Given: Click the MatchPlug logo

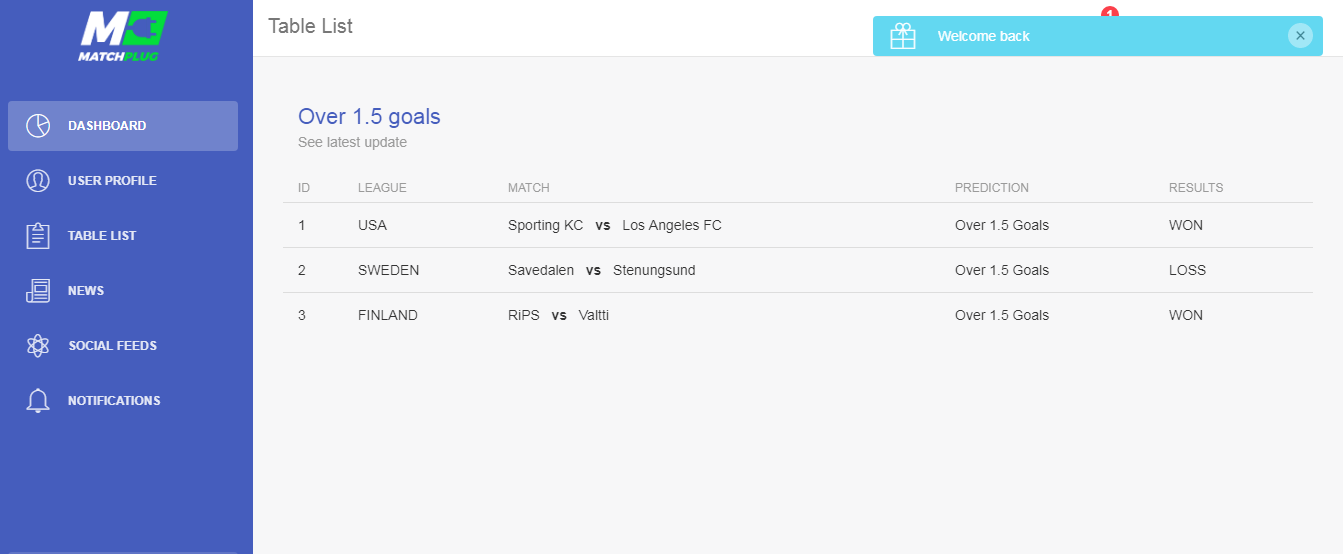Looking at the screenshot, I should click(121, 37).
